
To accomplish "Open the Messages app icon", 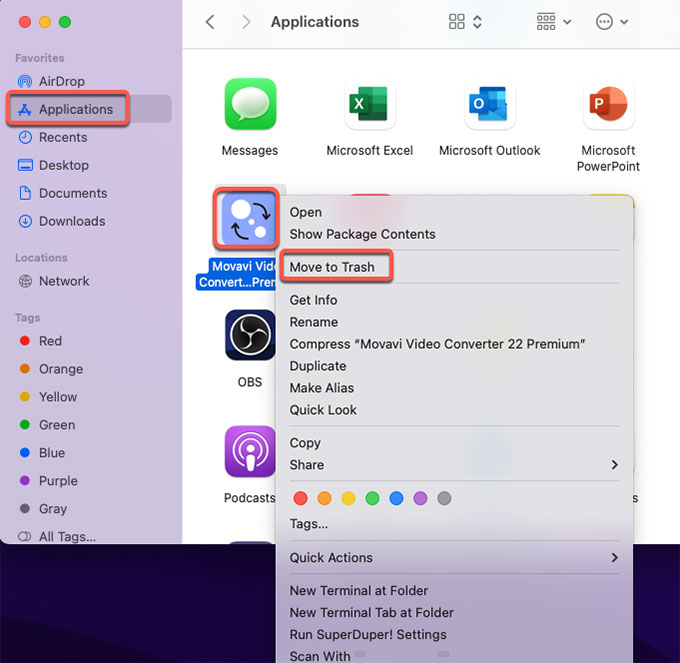I will (250, 104).
